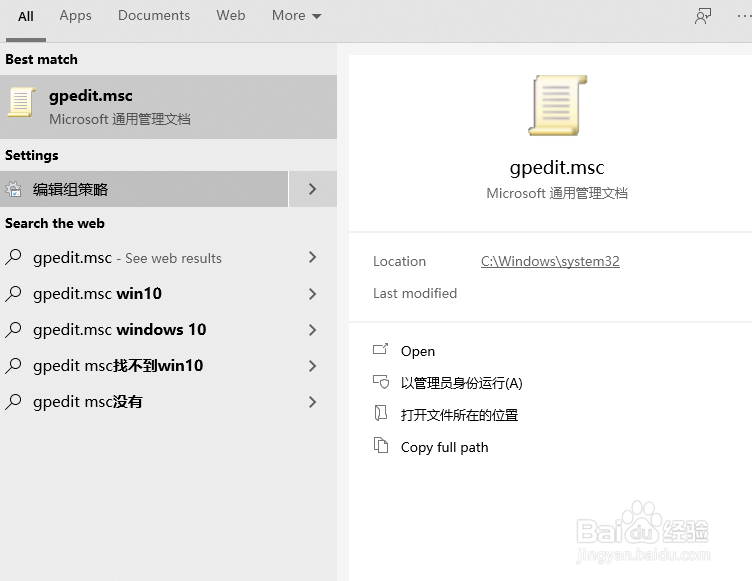The height and width of the screenshot is (581, 752).
Task: Click the shield run-as-admin icon
Action: tap(381, 382)
